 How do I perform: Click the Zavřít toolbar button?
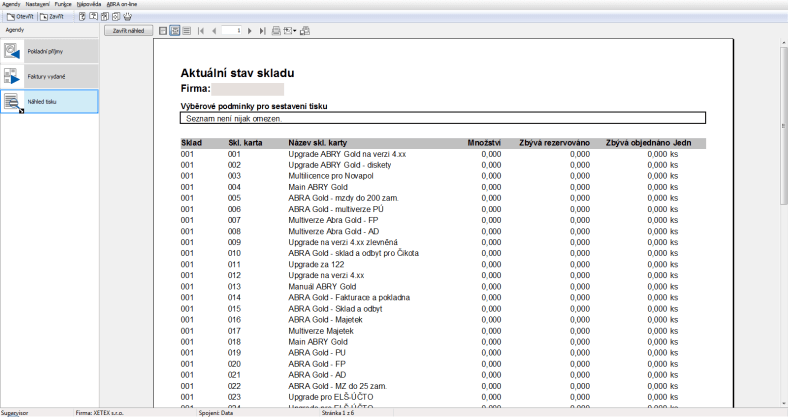[x=52, y=17]
